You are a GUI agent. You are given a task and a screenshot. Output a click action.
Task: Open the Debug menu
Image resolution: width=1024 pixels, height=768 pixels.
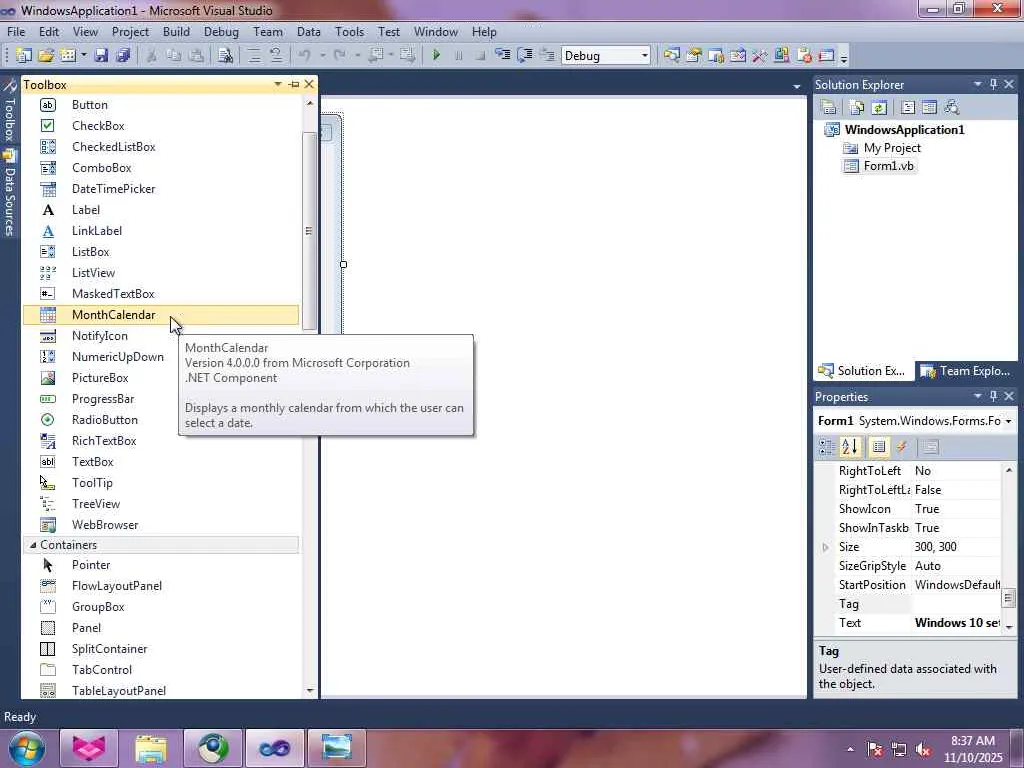[x=221, y=31]
